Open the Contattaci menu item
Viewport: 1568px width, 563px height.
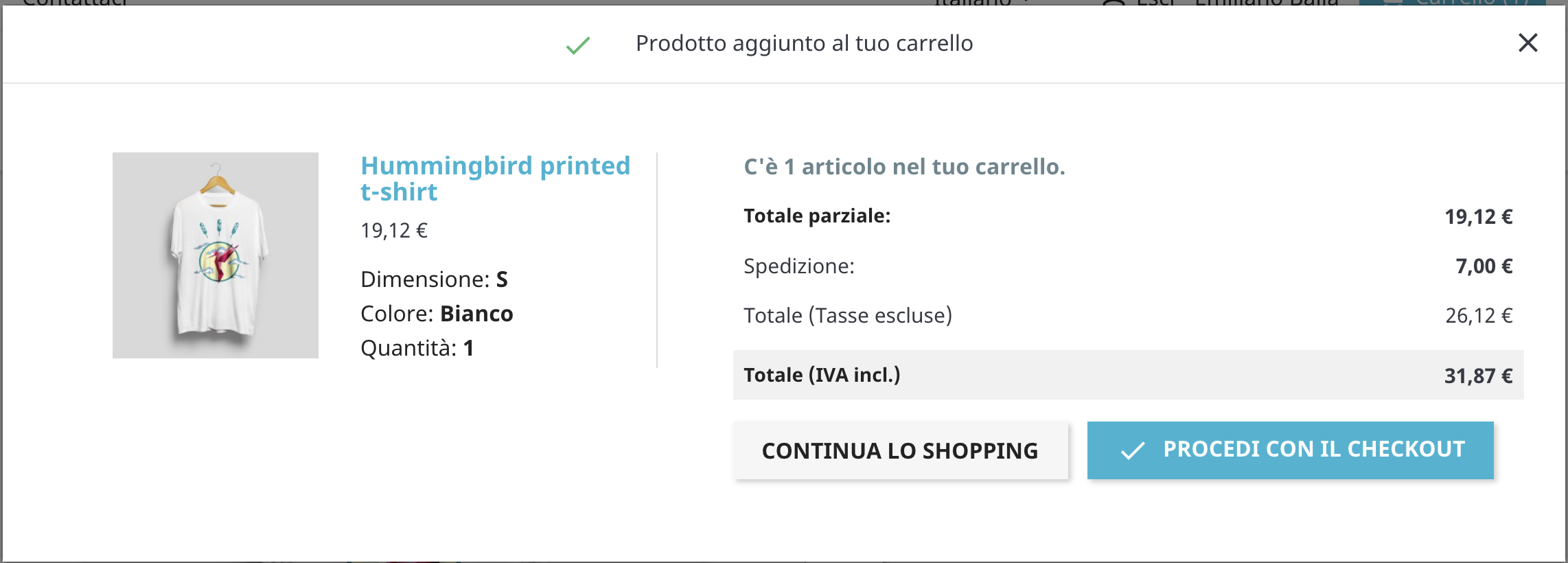[x=76, y=3]
